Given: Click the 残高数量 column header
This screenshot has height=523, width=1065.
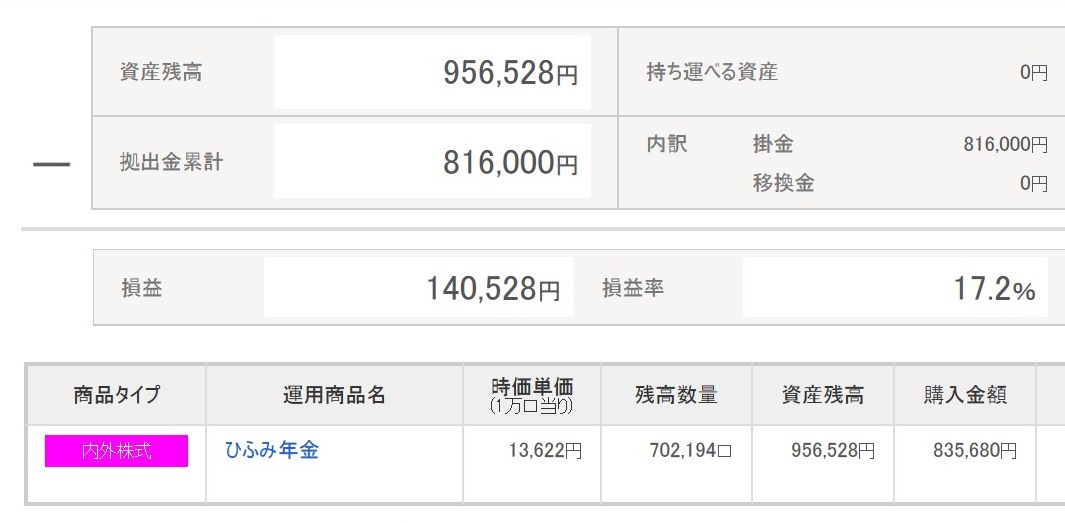Looking at the screenshot, I should point(676,395).
